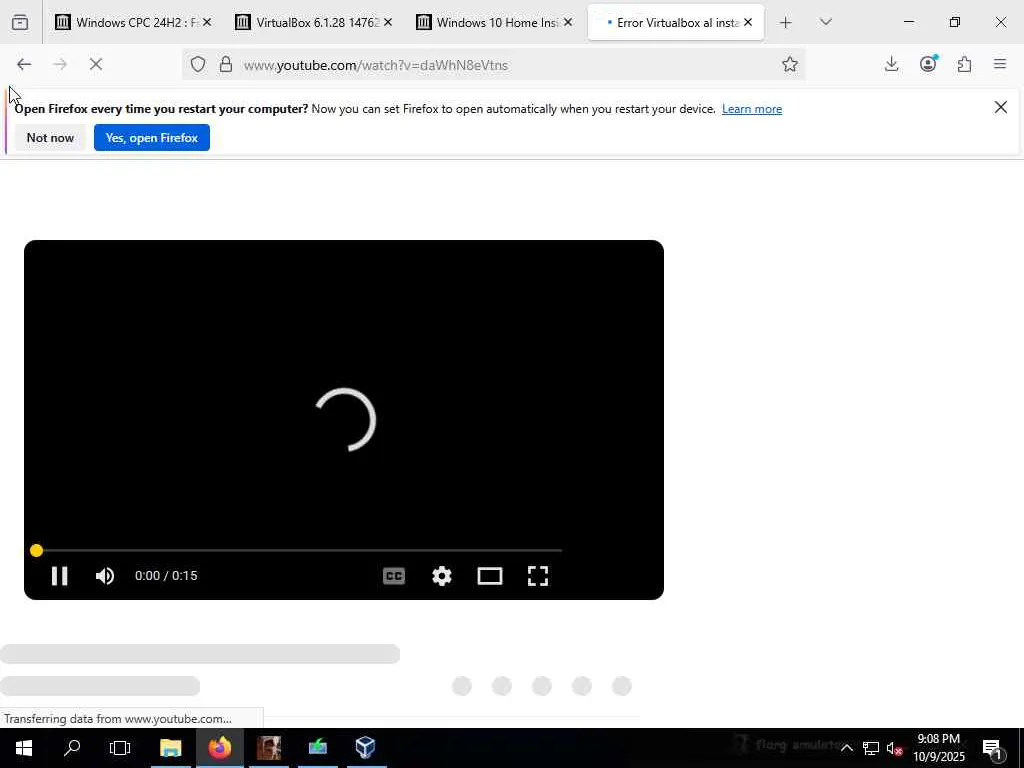Close the Windows 10 Home Insider tab
The image size is (1024, 768).
568,22
